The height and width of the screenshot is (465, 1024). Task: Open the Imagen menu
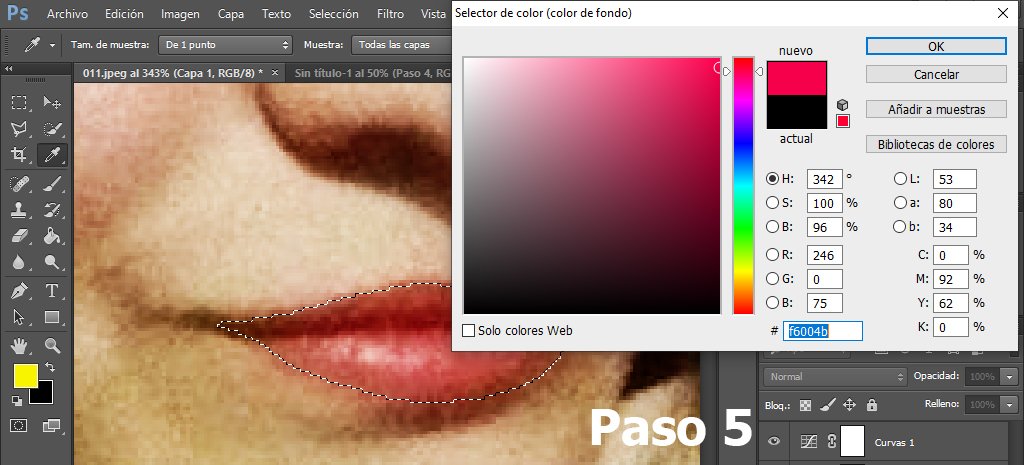click(x=180, y=14)
